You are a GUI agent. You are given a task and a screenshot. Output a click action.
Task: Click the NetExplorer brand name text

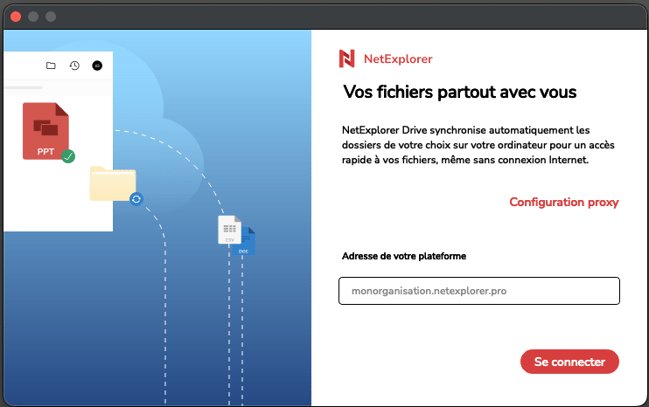click(x=398, y=59)
